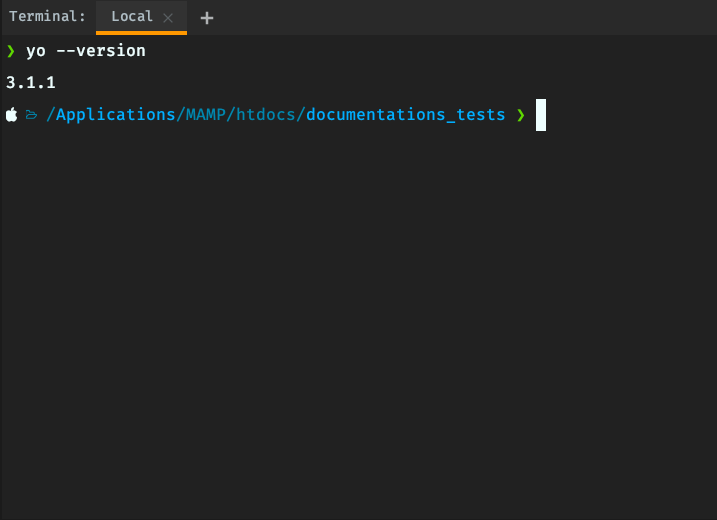Click the orange underline of Local tab

coord(141,32)
